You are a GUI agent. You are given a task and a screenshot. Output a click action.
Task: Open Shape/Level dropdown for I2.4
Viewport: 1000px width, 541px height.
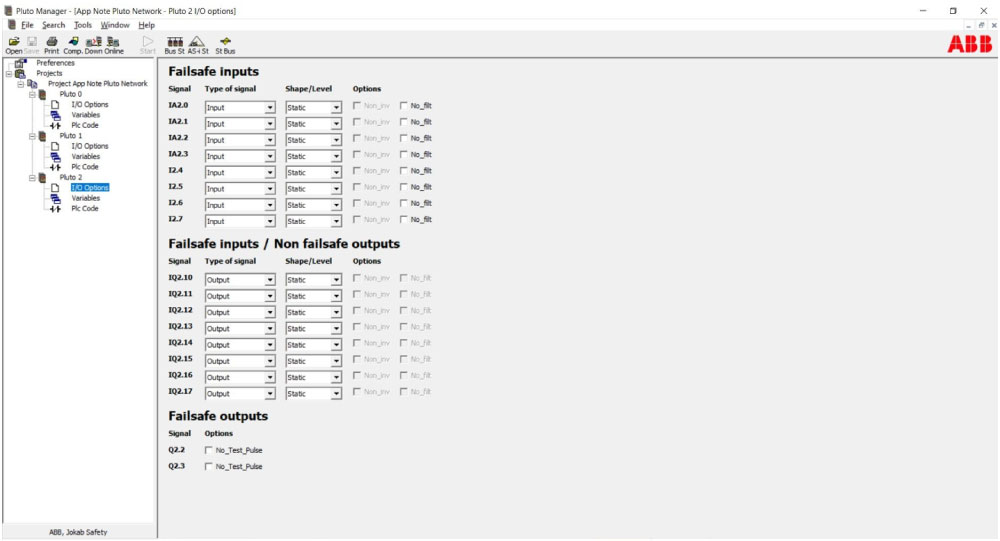336,173
